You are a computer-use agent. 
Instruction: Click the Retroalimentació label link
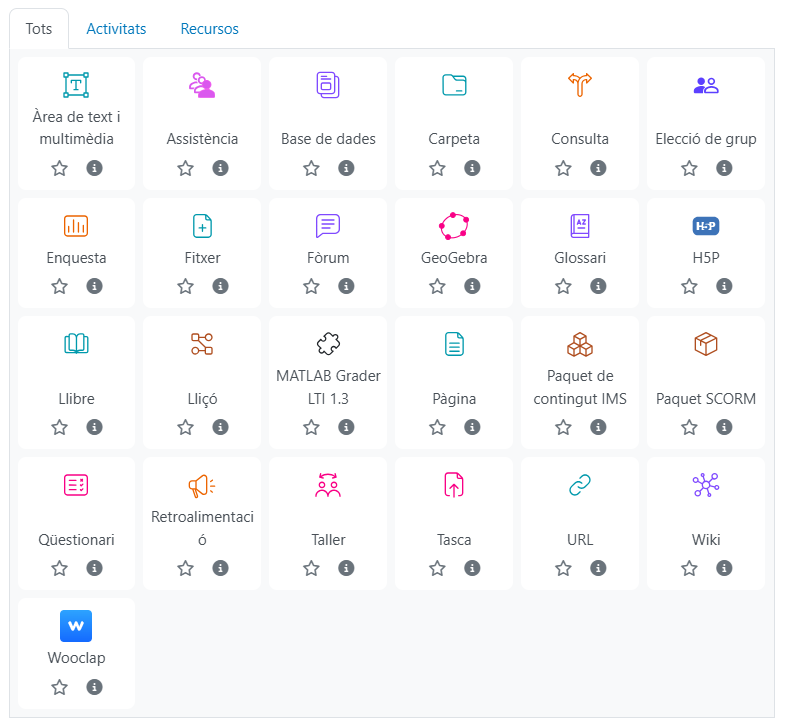click(x=202, y=528)
